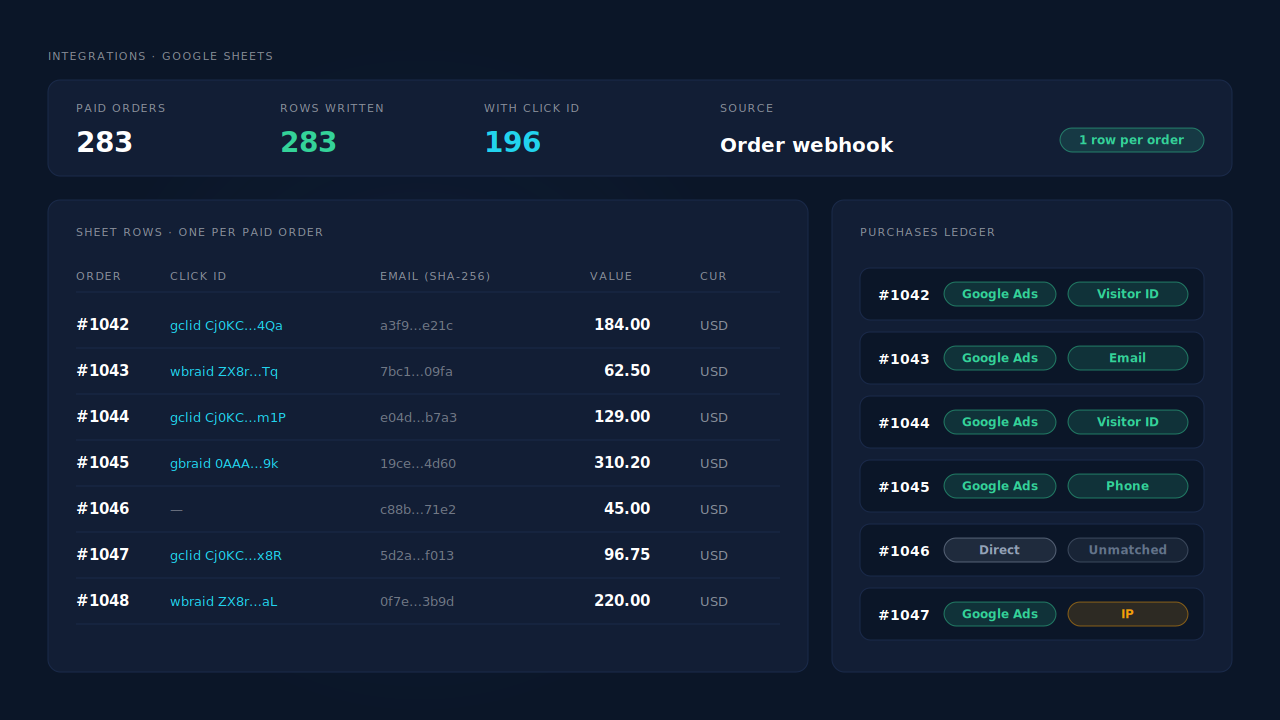Image resolution: width=1280 pixels, height=720 pixels.
Task: Click the EMAIL (SHA-256) column header
Action: tap(435, 276)
